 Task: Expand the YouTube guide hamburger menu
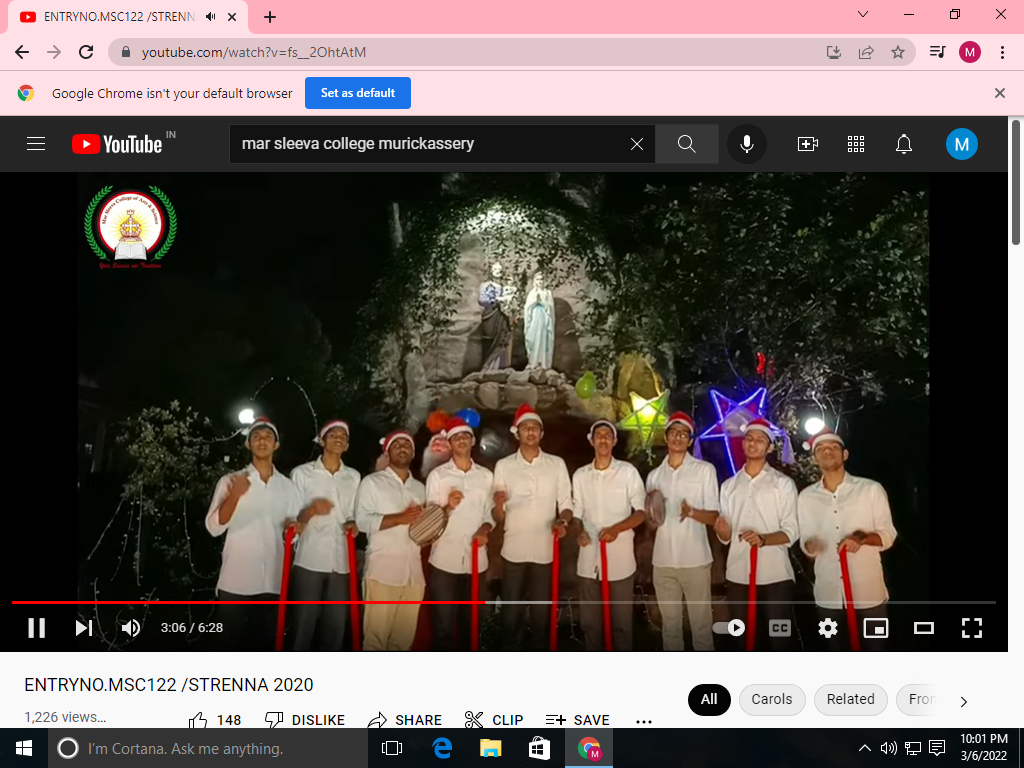[36, 144]
